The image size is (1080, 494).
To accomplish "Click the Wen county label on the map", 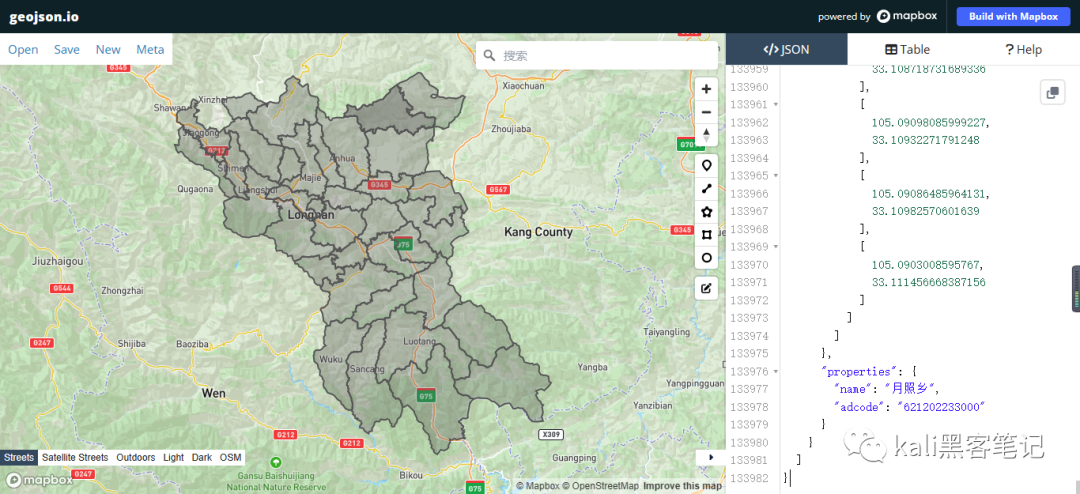I will coord(214,393).
